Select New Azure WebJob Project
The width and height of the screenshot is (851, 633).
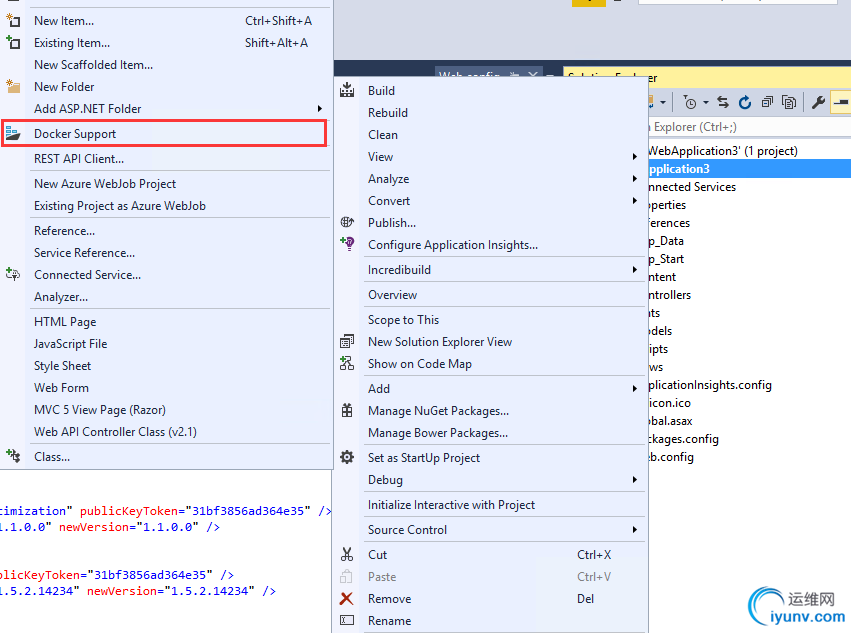(105, 183)
